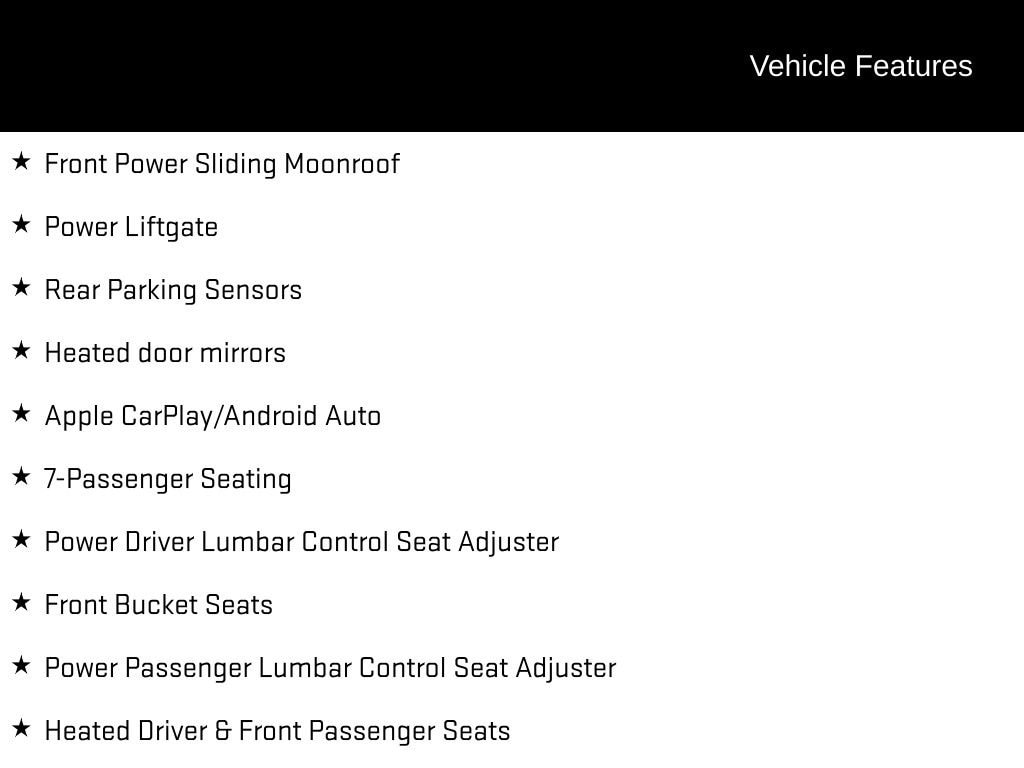Click the star next to Heated Driver & Front Passenger Seats

tap(21, 728)
